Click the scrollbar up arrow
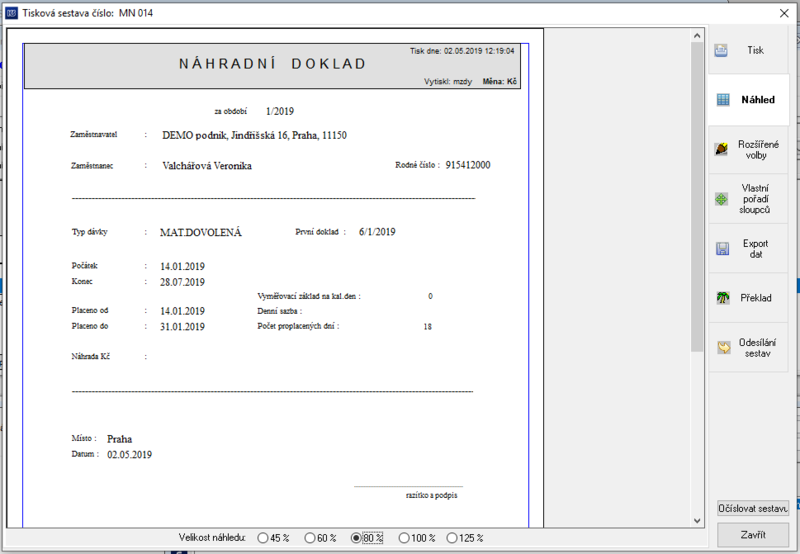The image size is (800, 554). pos(697,36)
